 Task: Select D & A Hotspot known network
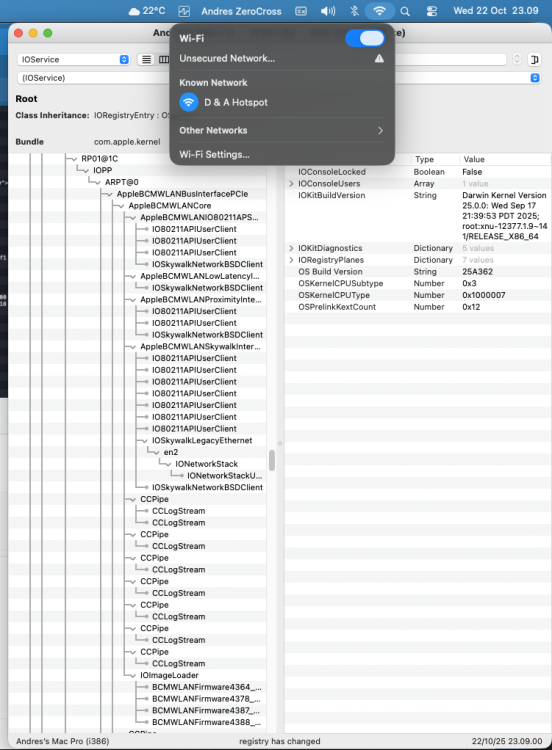pyautogui.click(x=282, y=102)
